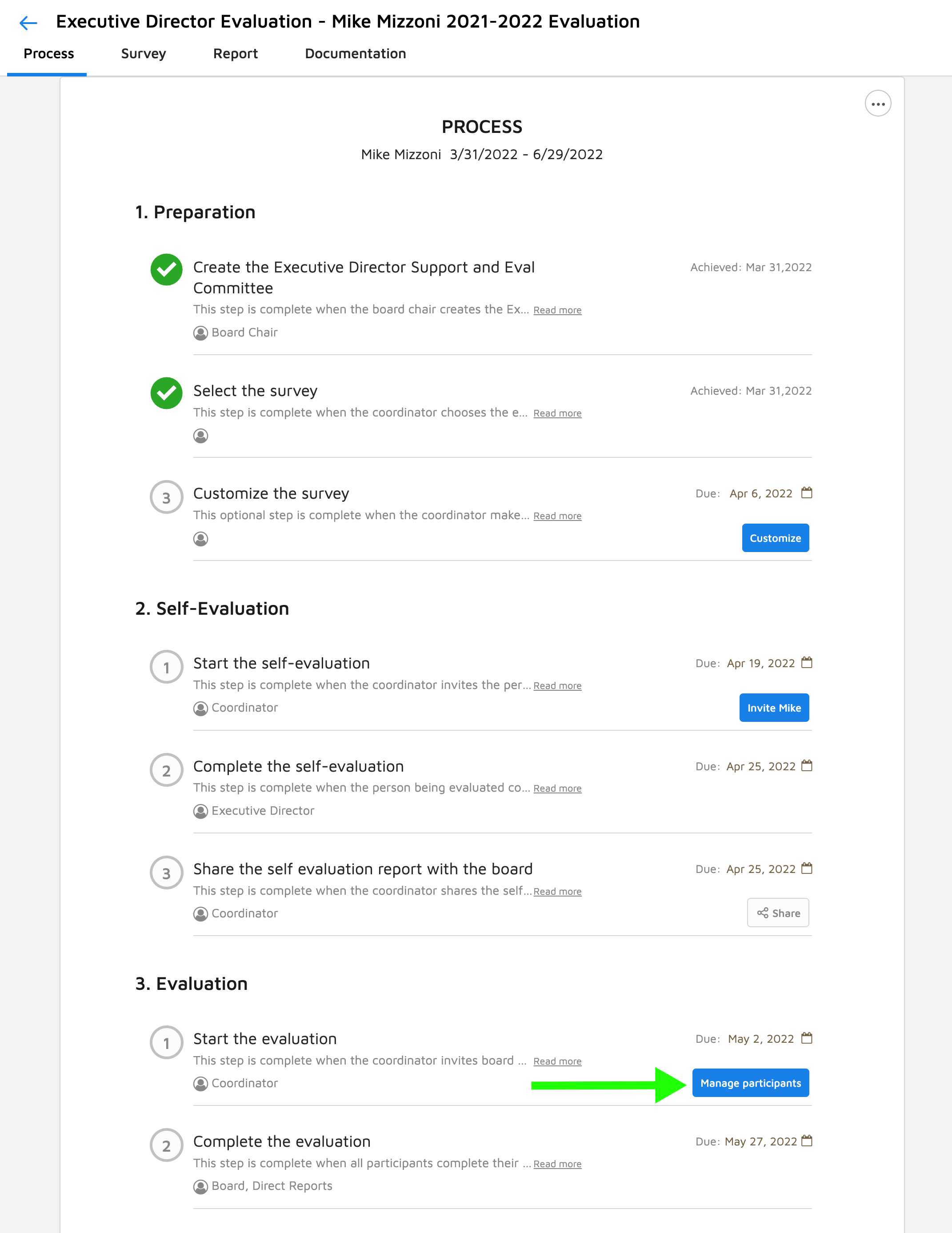Viewport: 952px width, 1233px height.
Task: Click step 3 circle for Customize the survey
Action: tap(166, 497)
